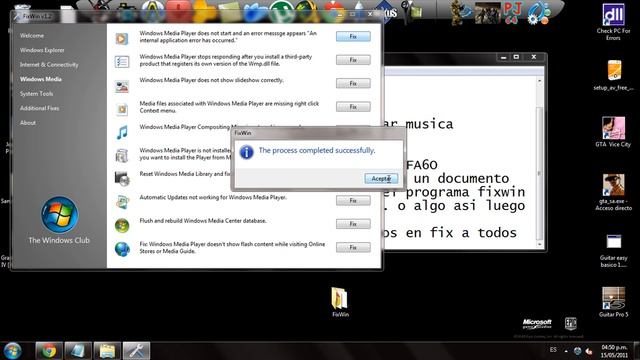The image size is (640, 360).
Task: Open Google Chrome from the taskbar
Action: click(49, 351)
